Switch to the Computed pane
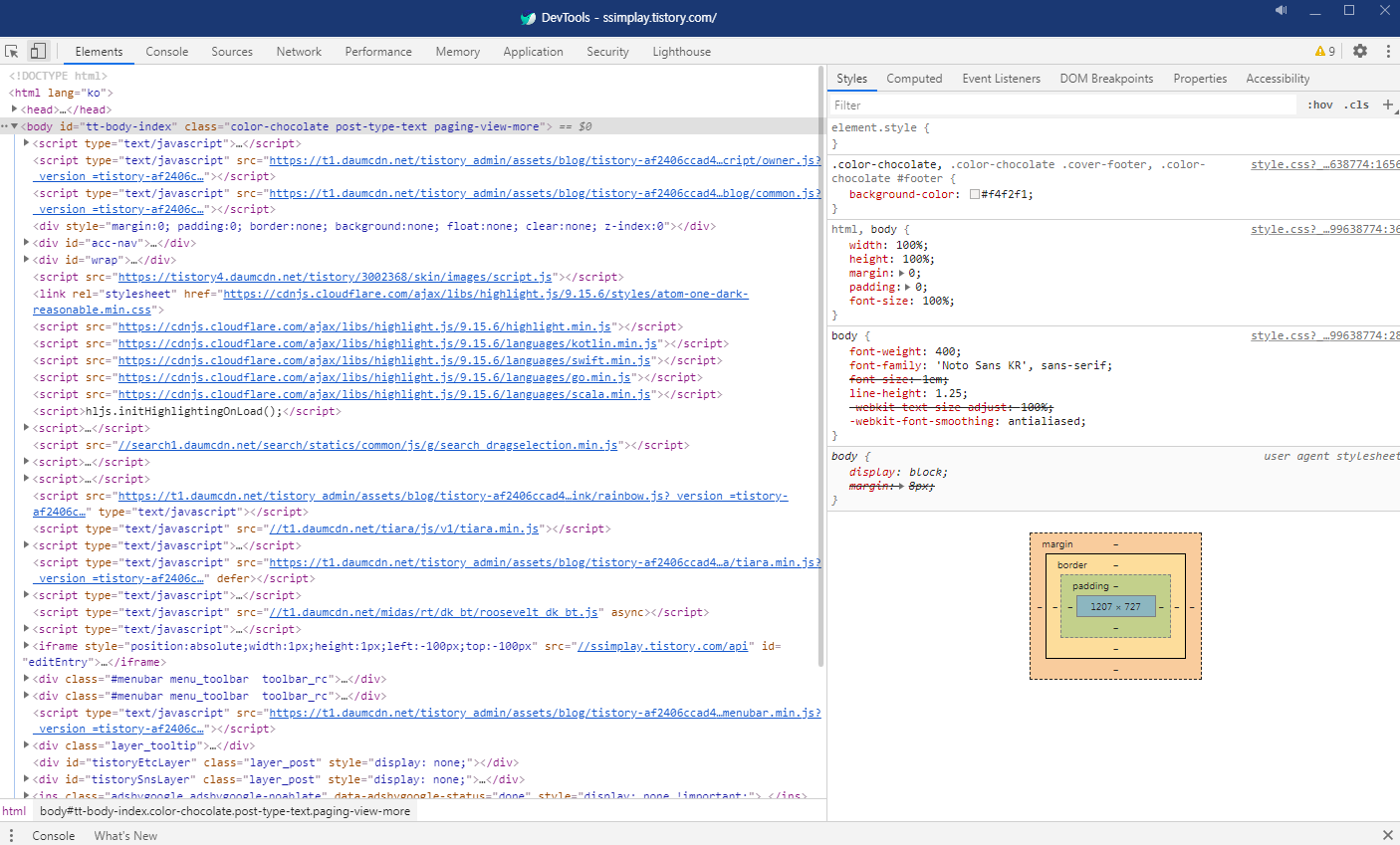This screenshot has height=845, width=1400. click(x=914, y=79)
